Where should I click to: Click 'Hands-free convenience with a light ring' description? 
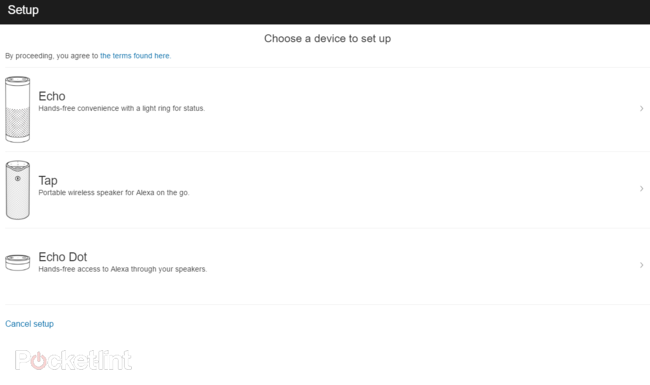pos(121,108)
